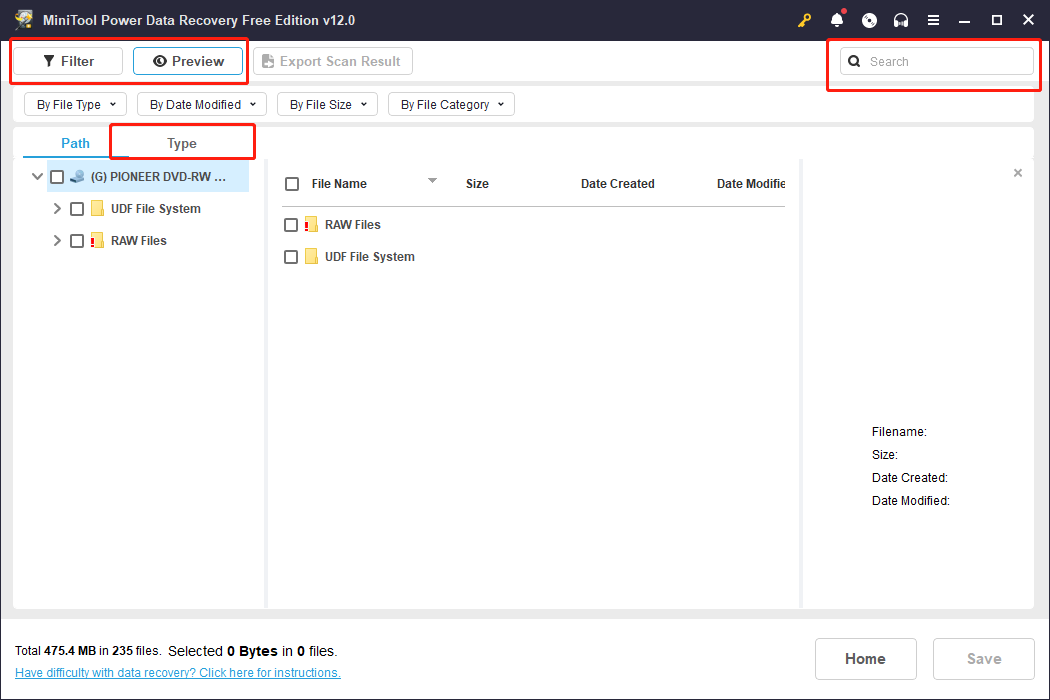
Task: Click RAW Files folder icon in file list
Action: pyautogui.click(x=311, y=224)
